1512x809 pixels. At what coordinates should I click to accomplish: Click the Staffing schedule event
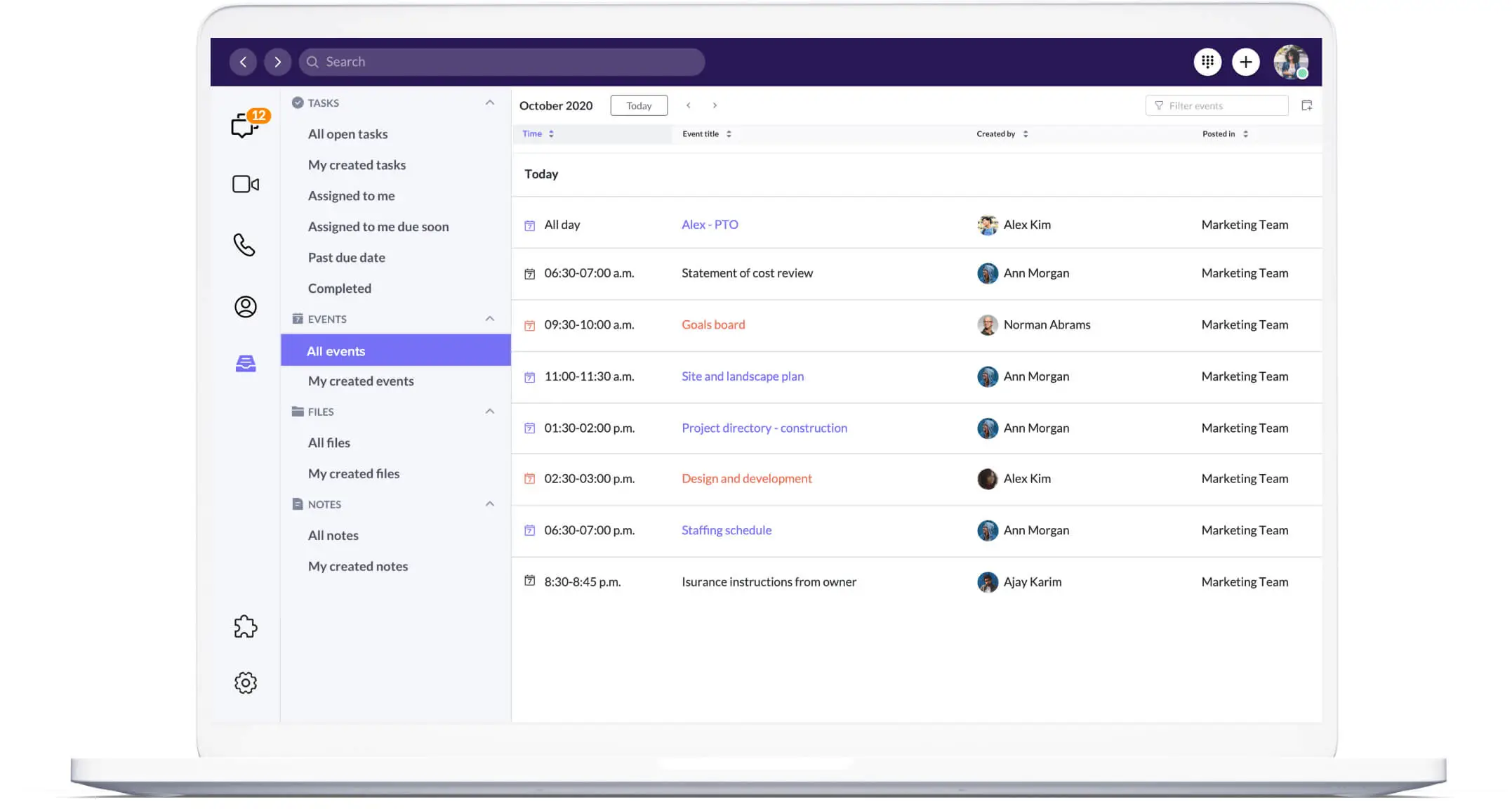tap(726, 530)
